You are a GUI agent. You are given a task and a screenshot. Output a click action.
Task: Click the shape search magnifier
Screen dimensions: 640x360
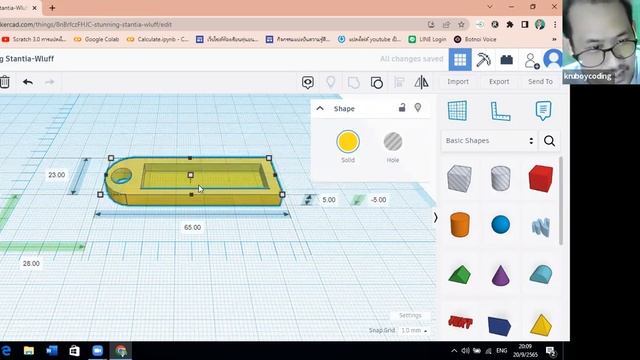point(549,141)
